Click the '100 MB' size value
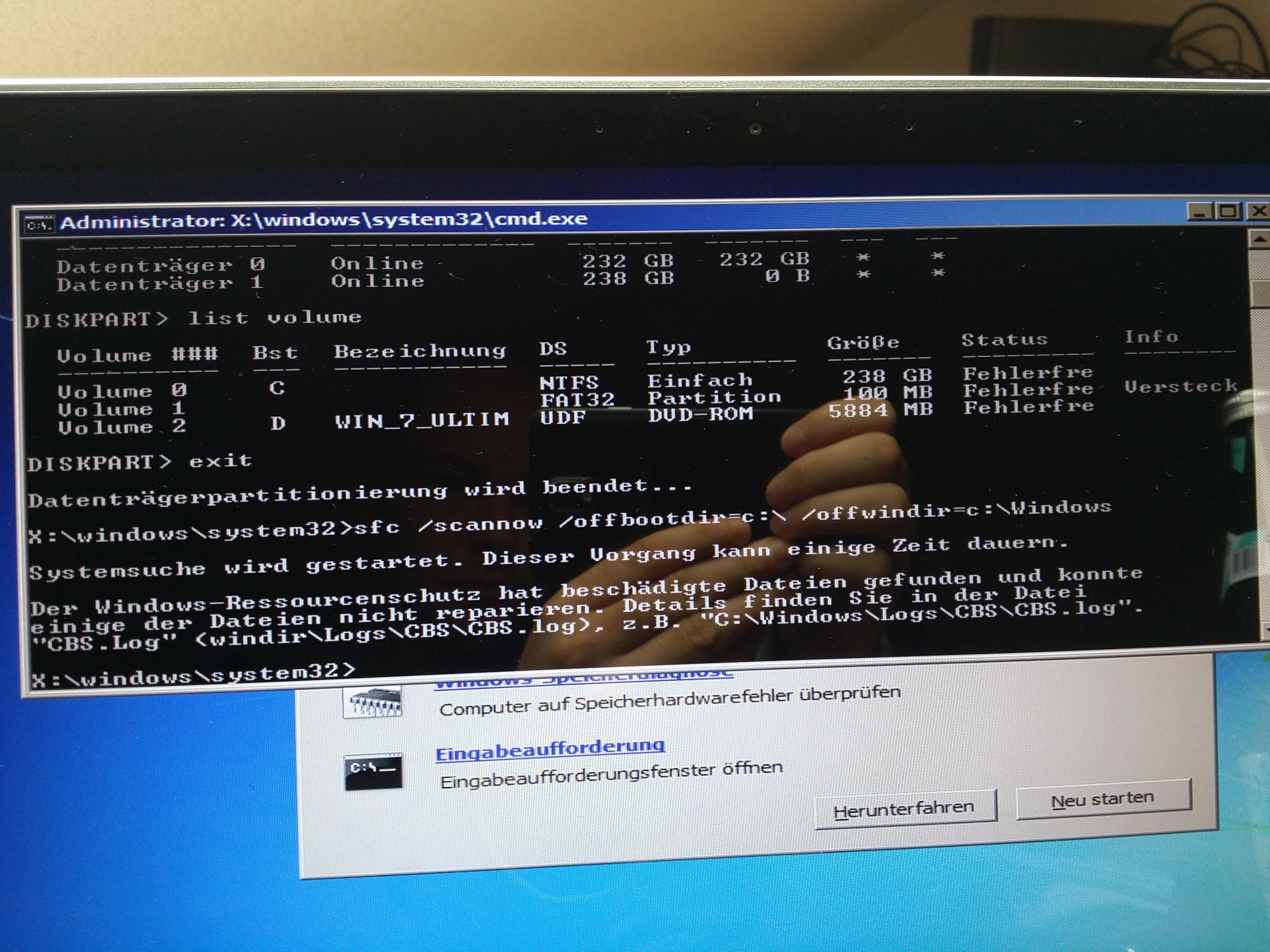Image resolution: width=1270 pixels, height=952 pixels. coord(887,393)
